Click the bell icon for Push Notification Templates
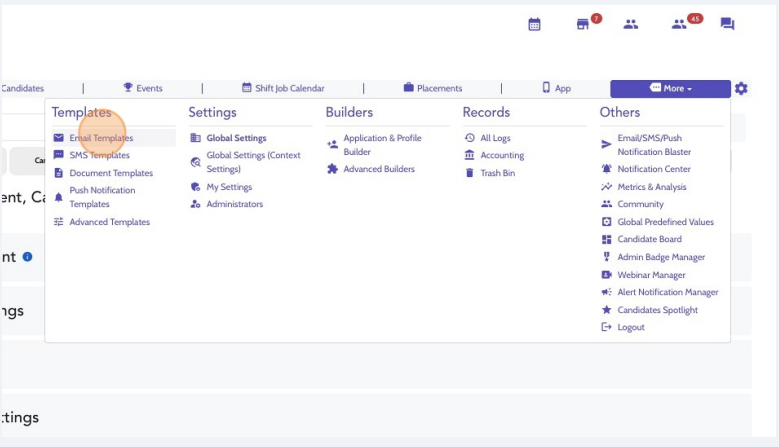This screenshot has height=447, width=779. point(59,197)
